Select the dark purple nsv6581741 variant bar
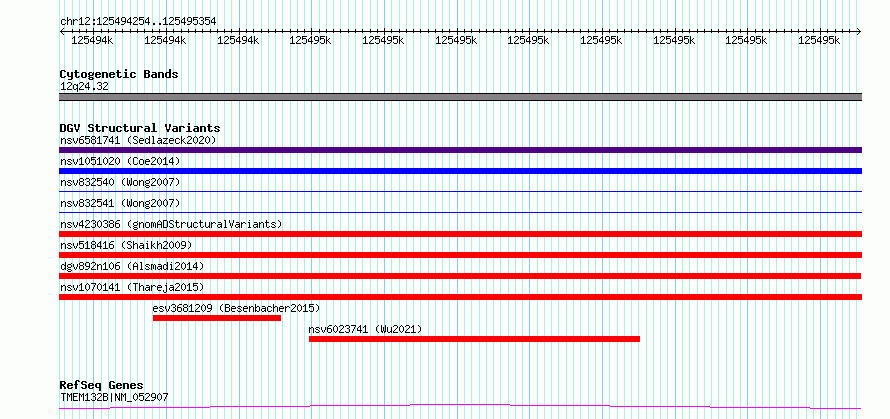The height and width of the screenshot is (419, 890). click(460, 150)
